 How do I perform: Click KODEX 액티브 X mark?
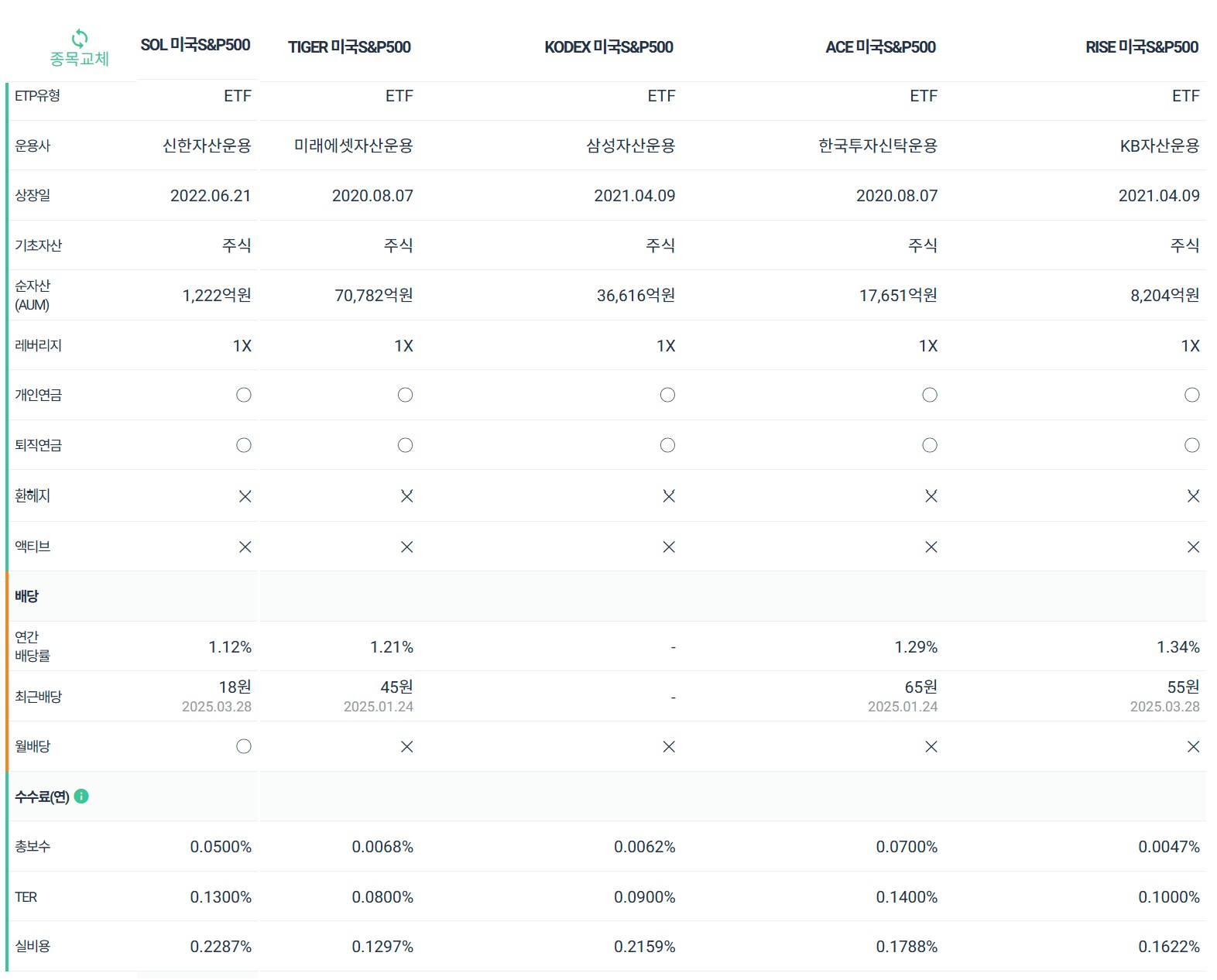669,547
